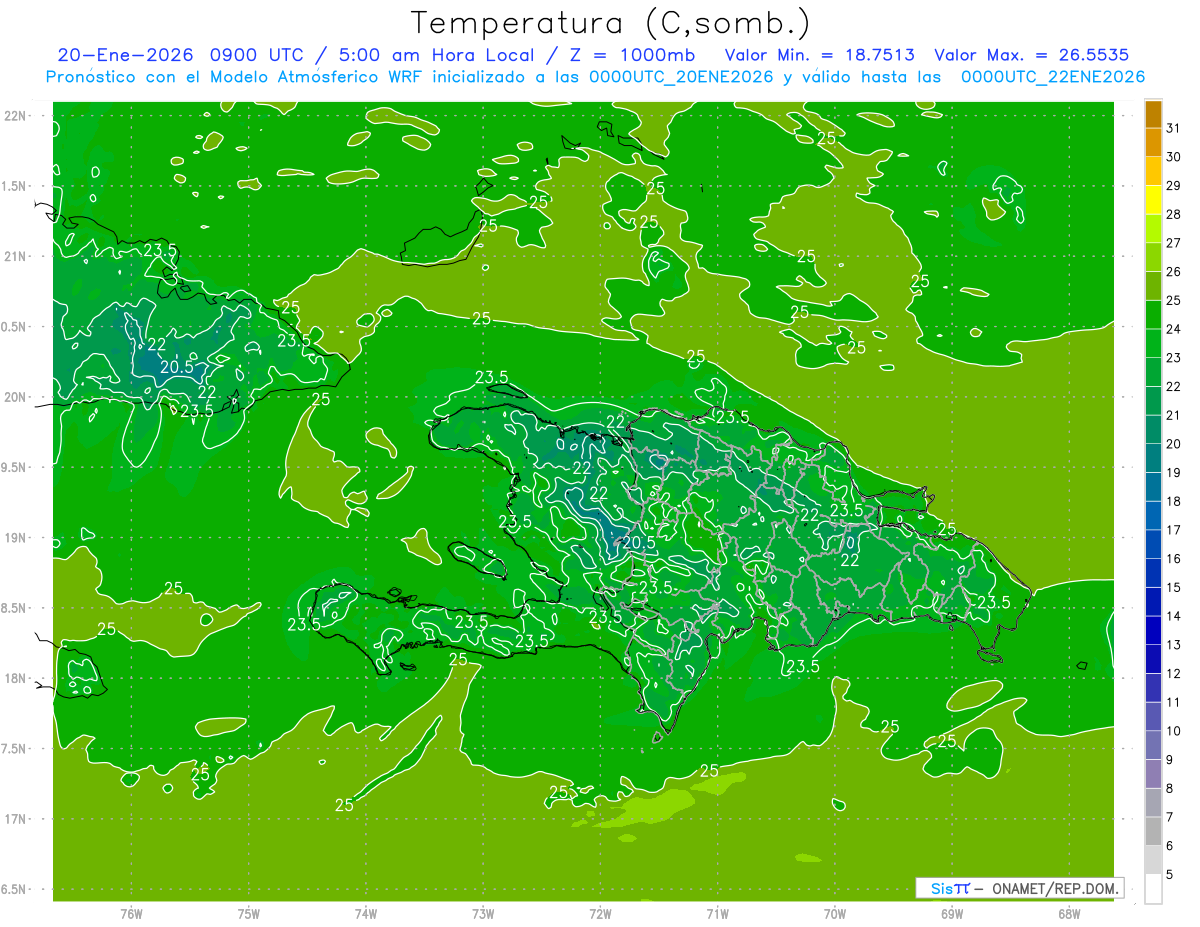
Task: Click the '70W' longitude axis label
Action: click(x=835, y=914)
